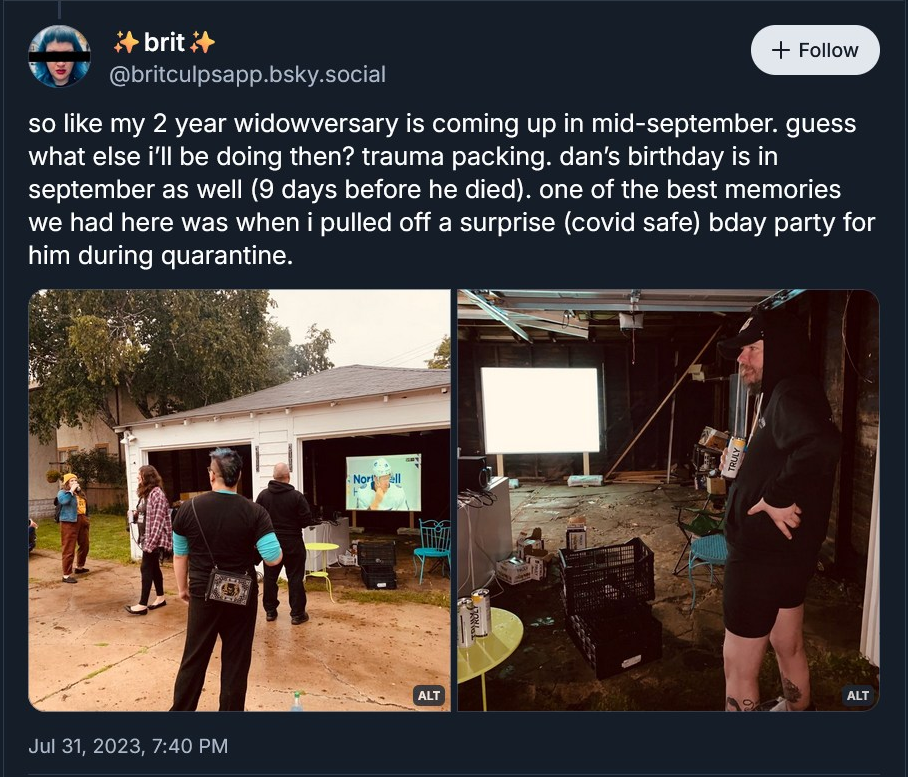This screenshot has height=777, width=908.
Task: Show ALT text for the left photo
Action: click(x=429, y=695)
